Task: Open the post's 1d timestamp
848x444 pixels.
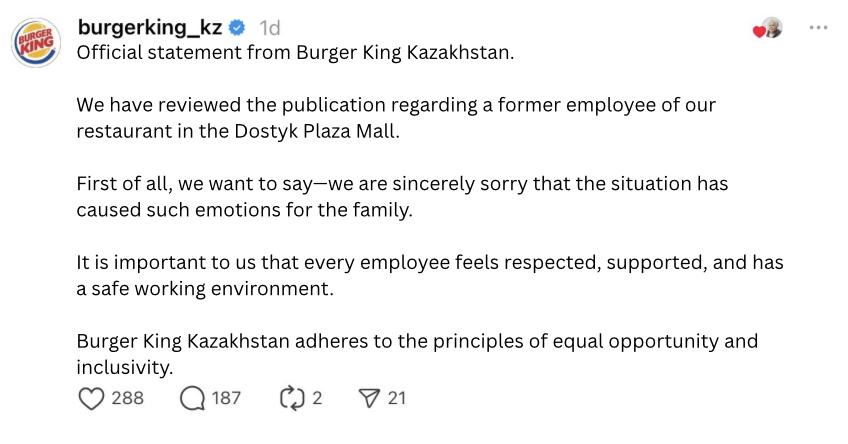Action: coord(270,27)
